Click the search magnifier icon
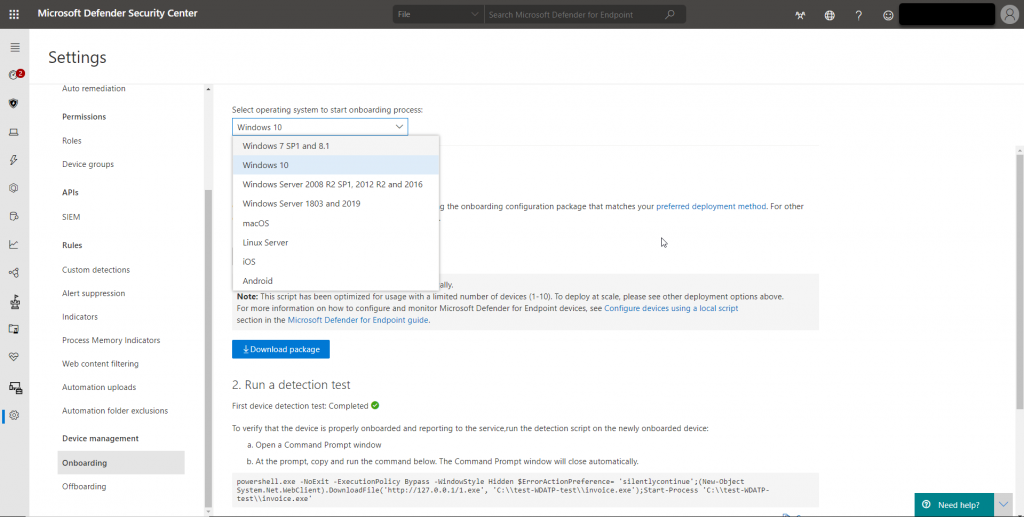1024x517 pixels. pyautogui.click(x=670, y=14)
